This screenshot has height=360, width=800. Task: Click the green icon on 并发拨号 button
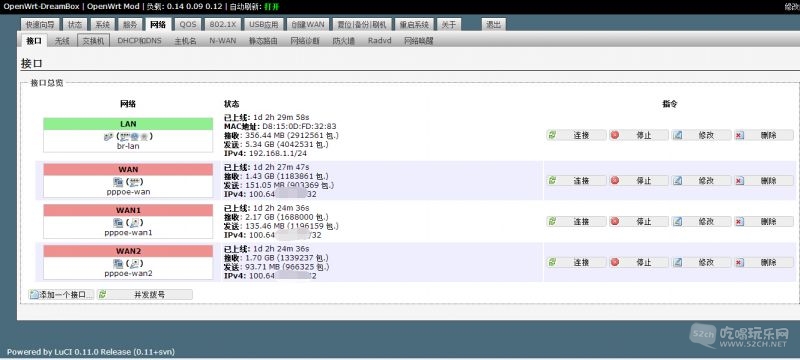pos(102,295)
